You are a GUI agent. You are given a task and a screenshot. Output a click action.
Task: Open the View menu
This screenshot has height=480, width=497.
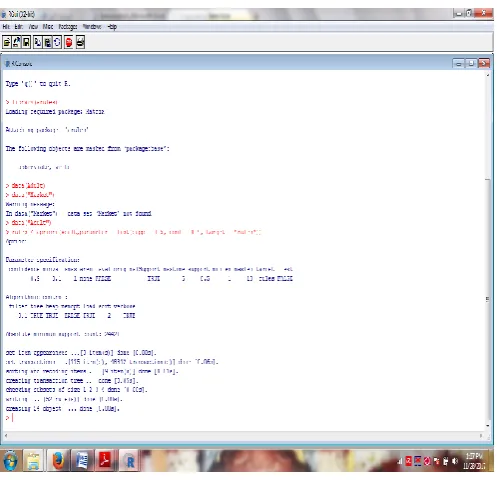(x=33, y=27)
